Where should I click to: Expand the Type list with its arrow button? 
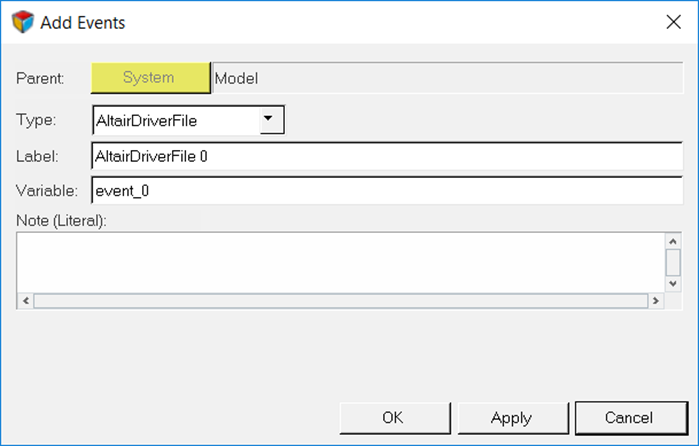[x=271, y=119]
